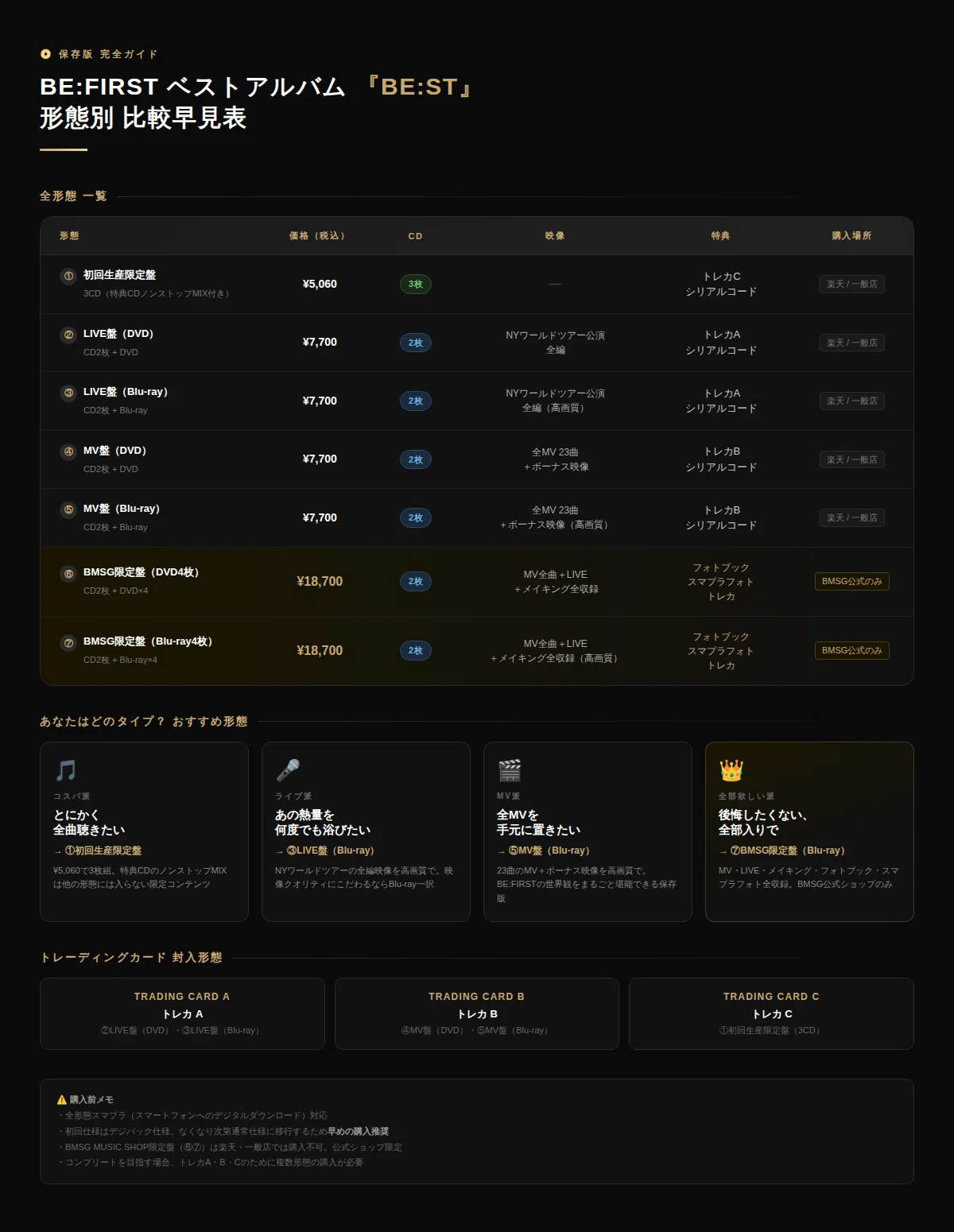Viewport: 954px width, 1232px height.
Task: Click the music note icon in コスパ派 card
Action: [66, 770]
